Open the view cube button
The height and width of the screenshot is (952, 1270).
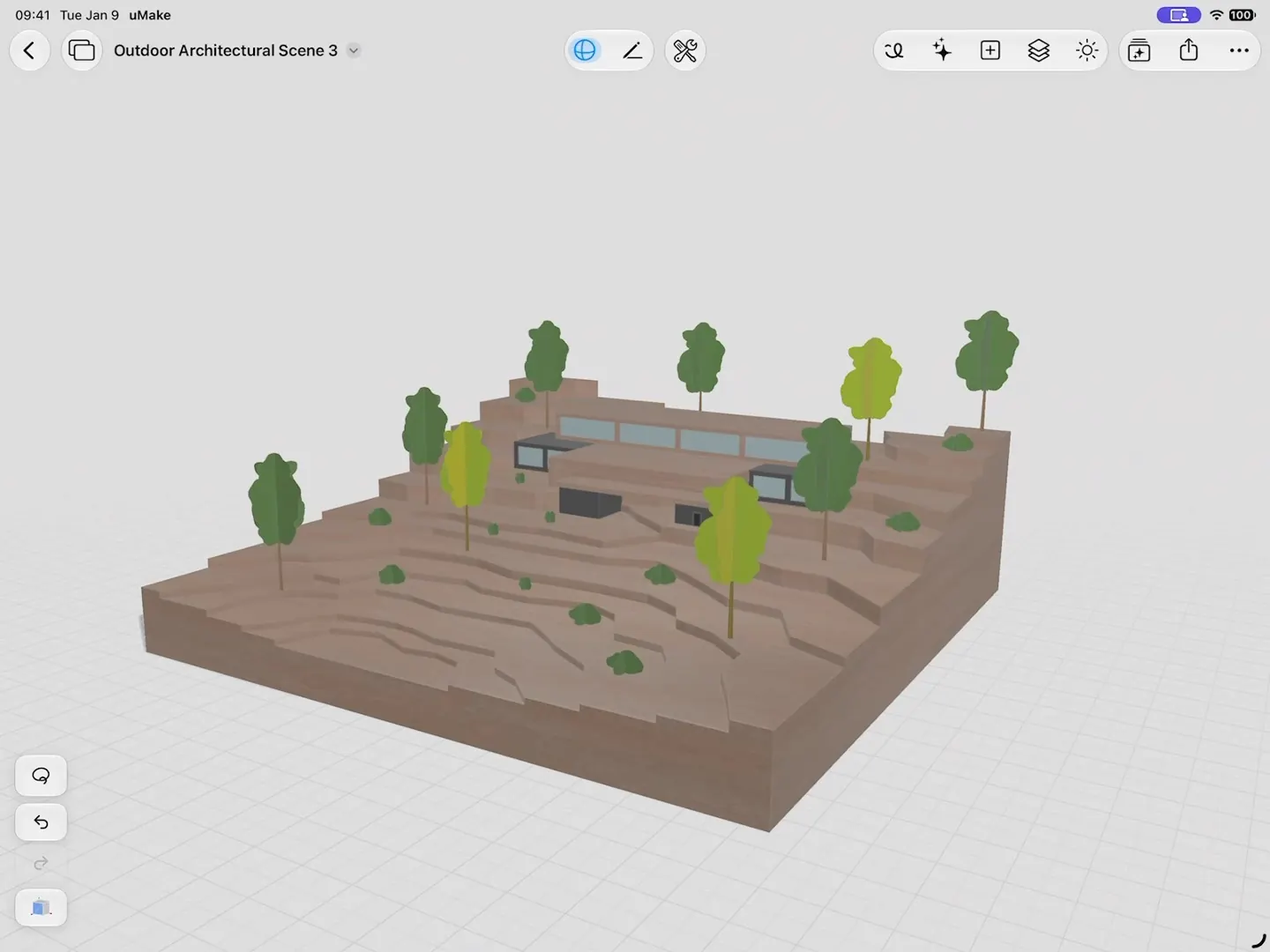click(41, 907)
